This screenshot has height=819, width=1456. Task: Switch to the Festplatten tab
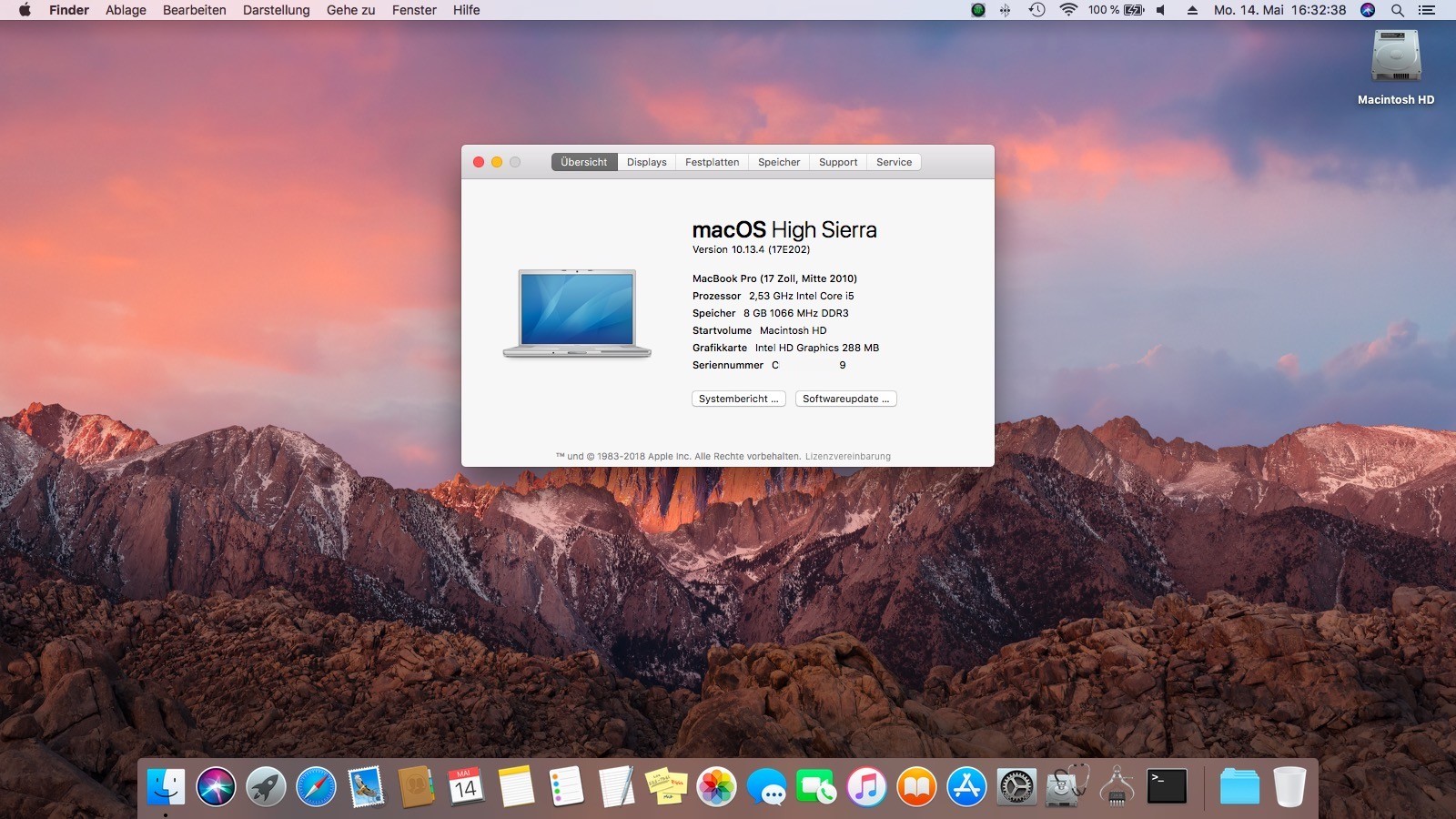[713, 162]
